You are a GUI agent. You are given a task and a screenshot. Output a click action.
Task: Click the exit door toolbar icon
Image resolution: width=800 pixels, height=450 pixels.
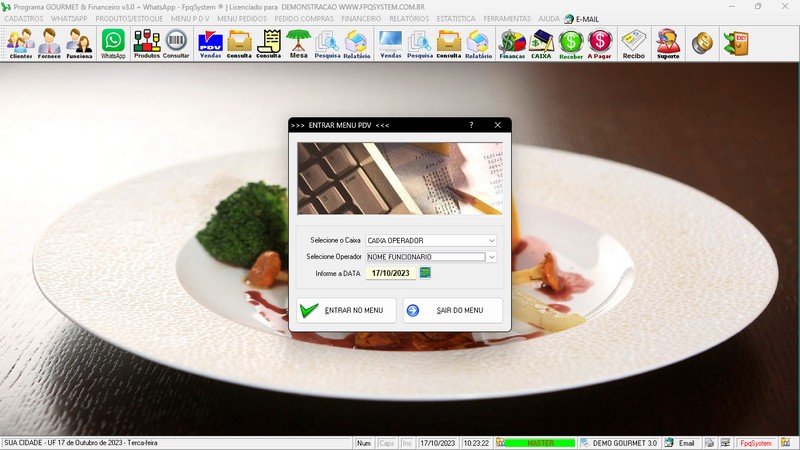pos(736,43)
